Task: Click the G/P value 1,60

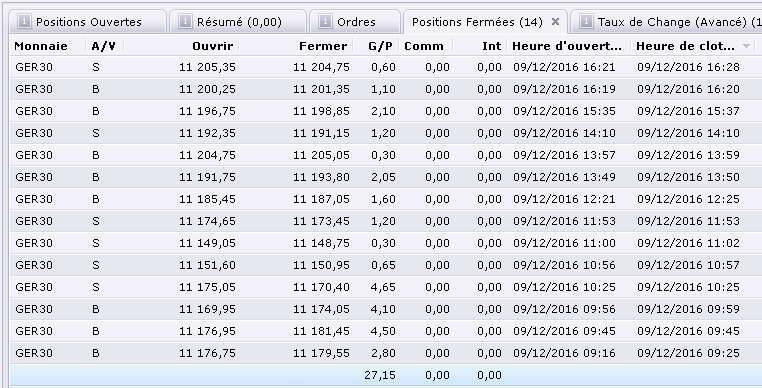Action: tap(383, 199)
